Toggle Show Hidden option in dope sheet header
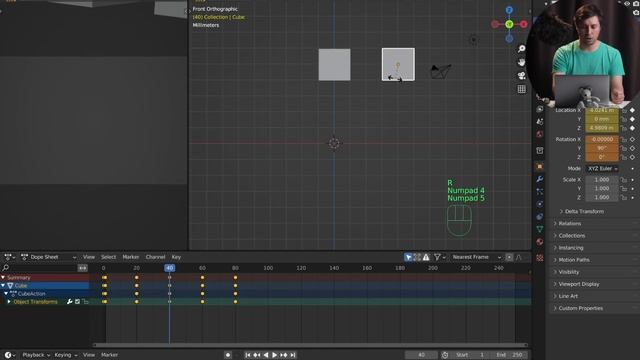 (417, 257)
